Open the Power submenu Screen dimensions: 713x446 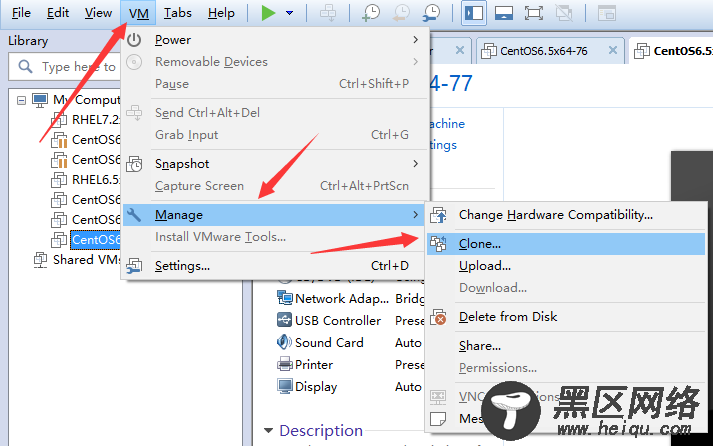[276, 40]
